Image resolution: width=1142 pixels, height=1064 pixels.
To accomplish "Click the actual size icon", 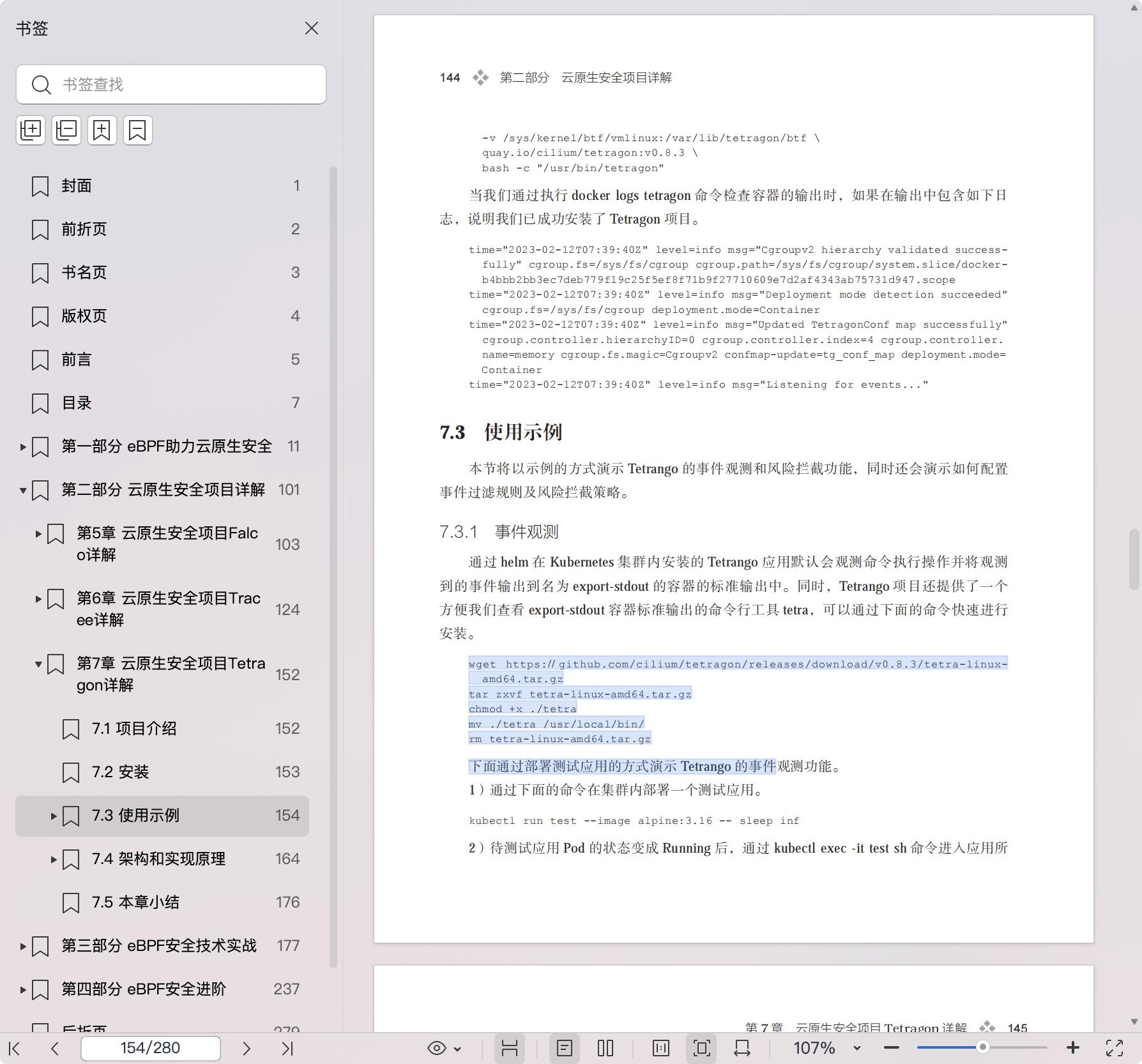I will point(661,1048).
